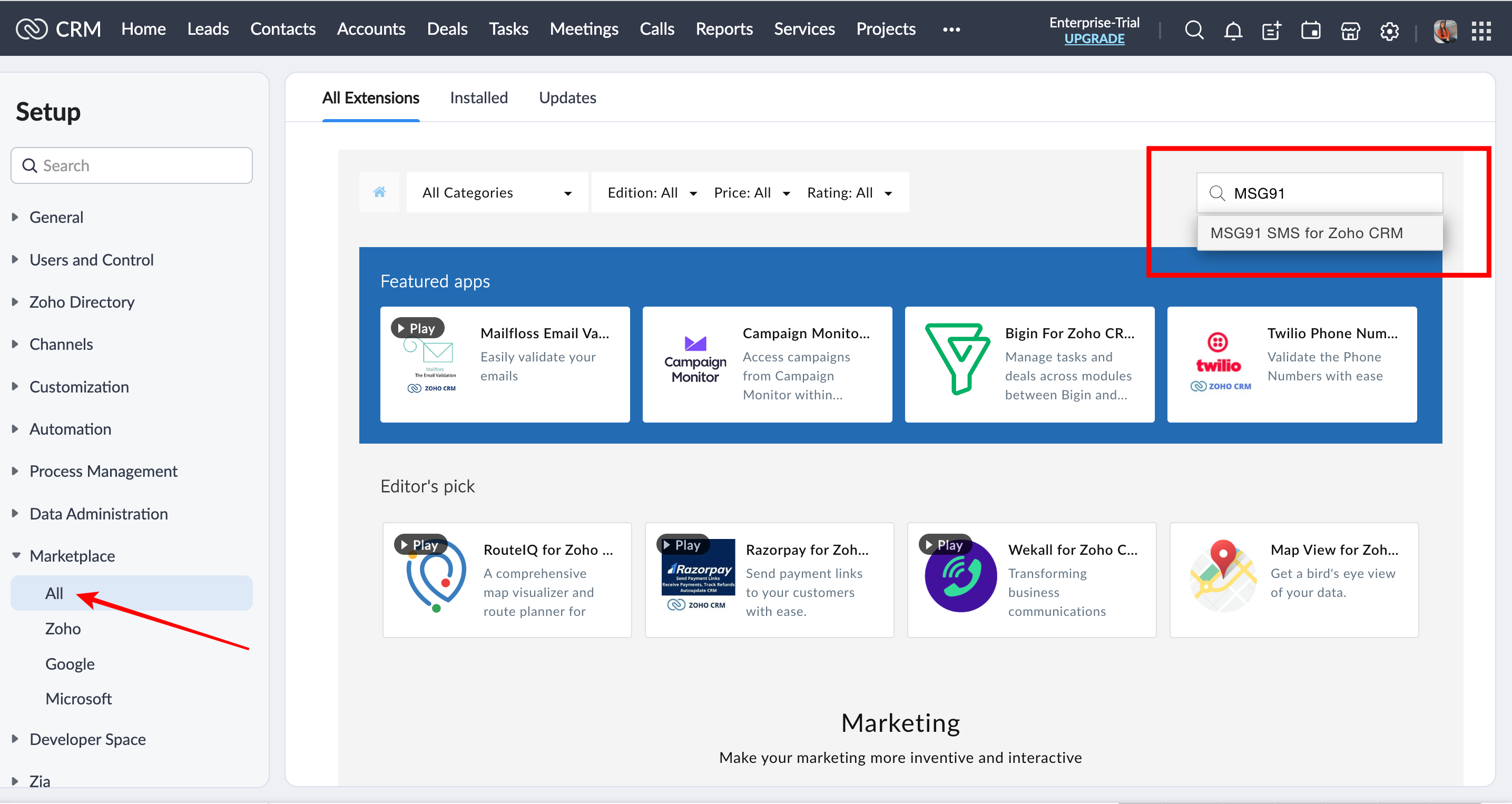The height and width of the screenshot is (804, 1512).
Task: Open Campaign Monito... app title
Action: (x=806, y=333)
